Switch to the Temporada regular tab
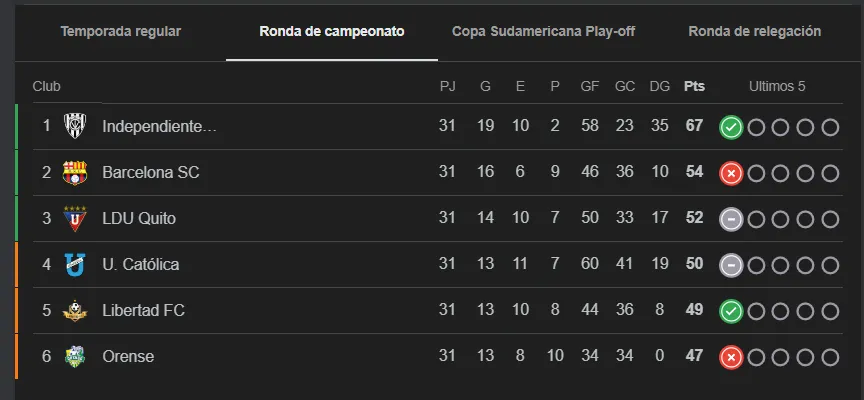 tap(121, 31)
